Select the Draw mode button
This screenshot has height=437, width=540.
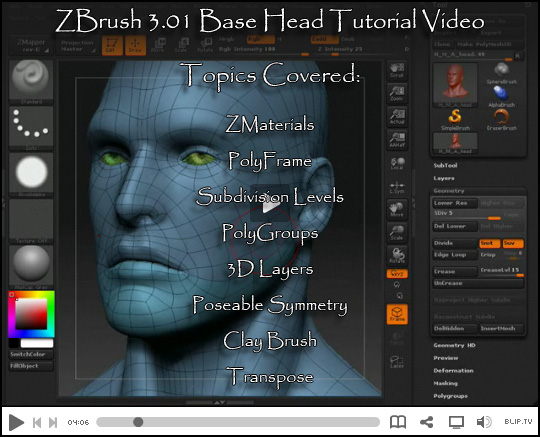pos(135,45)
